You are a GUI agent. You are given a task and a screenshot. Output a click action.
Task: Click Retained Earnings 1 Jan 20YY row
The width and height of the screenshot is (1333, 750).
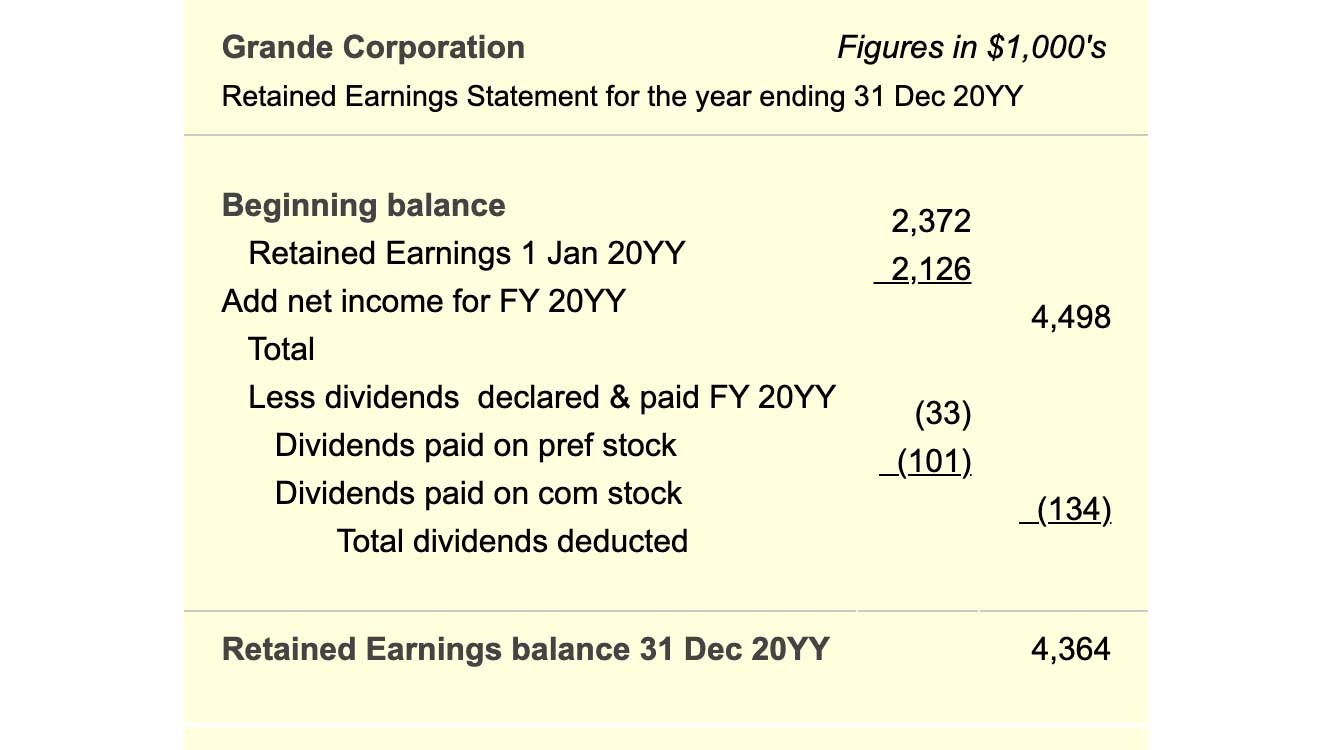pyautogui.click(x=467, y=253)
